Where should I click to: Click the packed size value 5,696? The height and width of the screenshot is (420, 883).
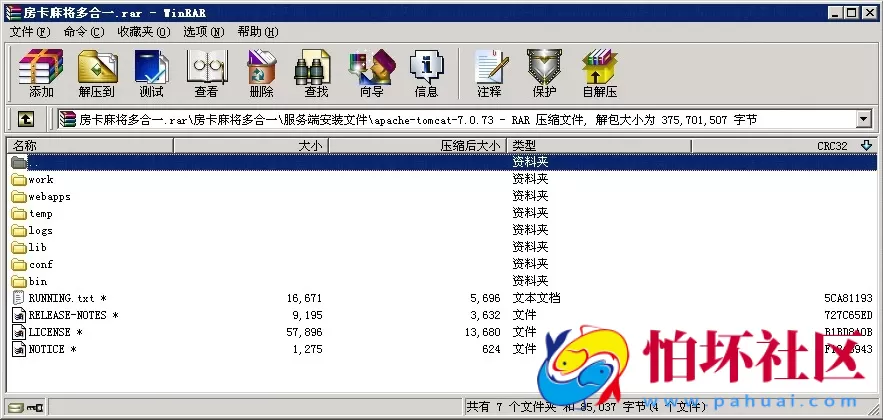(x=485, y=298)
